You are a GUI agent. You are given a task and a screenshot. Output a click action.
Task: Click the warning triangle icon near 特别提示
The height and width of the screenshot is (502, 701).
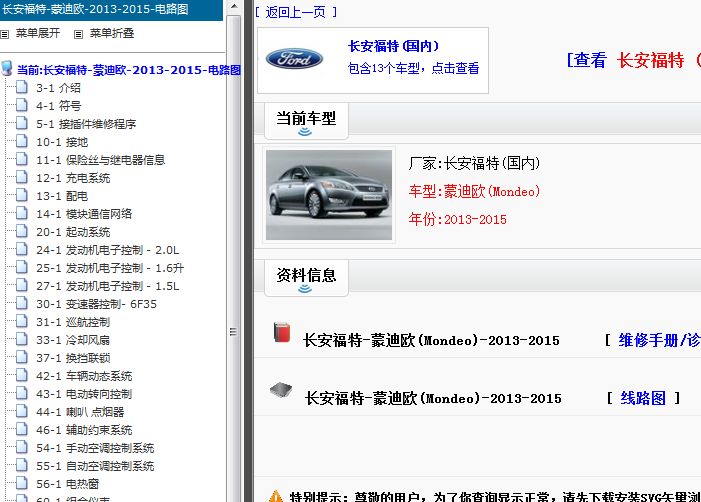(x=276, y=496)
